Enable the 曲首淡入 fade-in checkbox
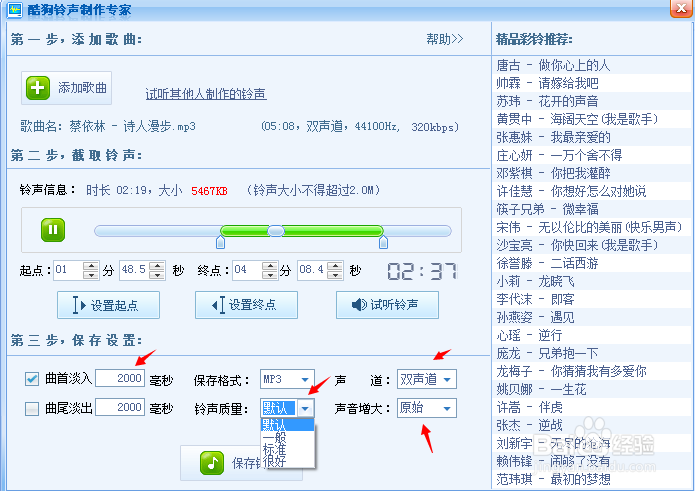695x491 pixels. [x=32, y=379]
